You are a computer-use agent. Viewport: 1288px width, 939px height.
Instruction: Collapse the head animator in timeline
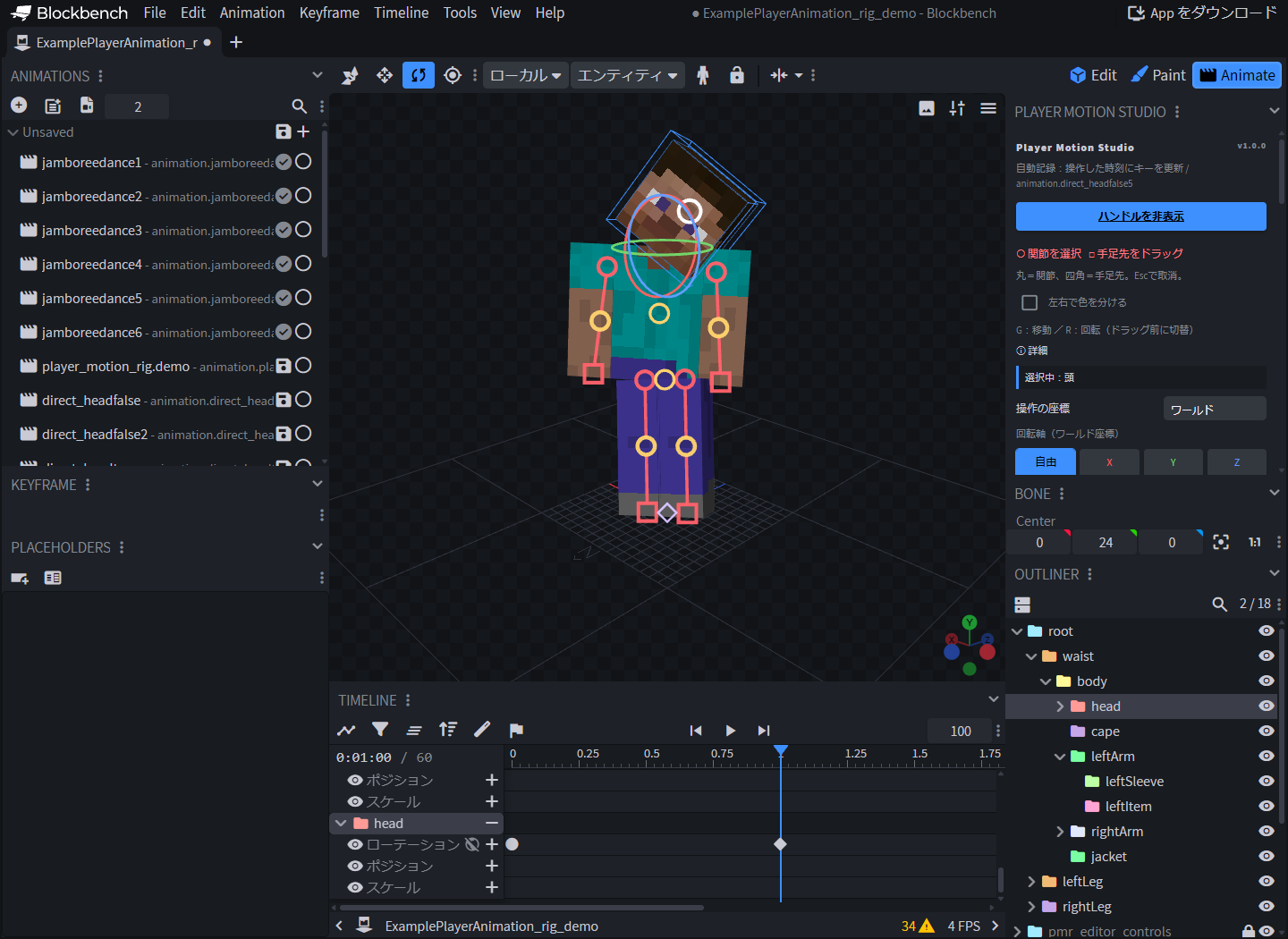pos(341,823)
